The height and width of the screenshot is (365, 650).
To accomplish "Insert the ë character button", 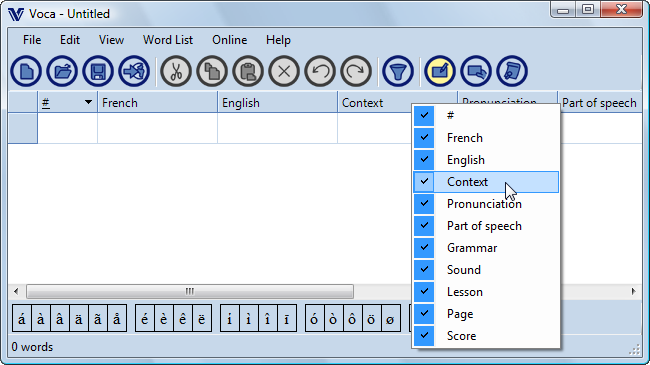I will pyautogui.click(x=202, y=318).
